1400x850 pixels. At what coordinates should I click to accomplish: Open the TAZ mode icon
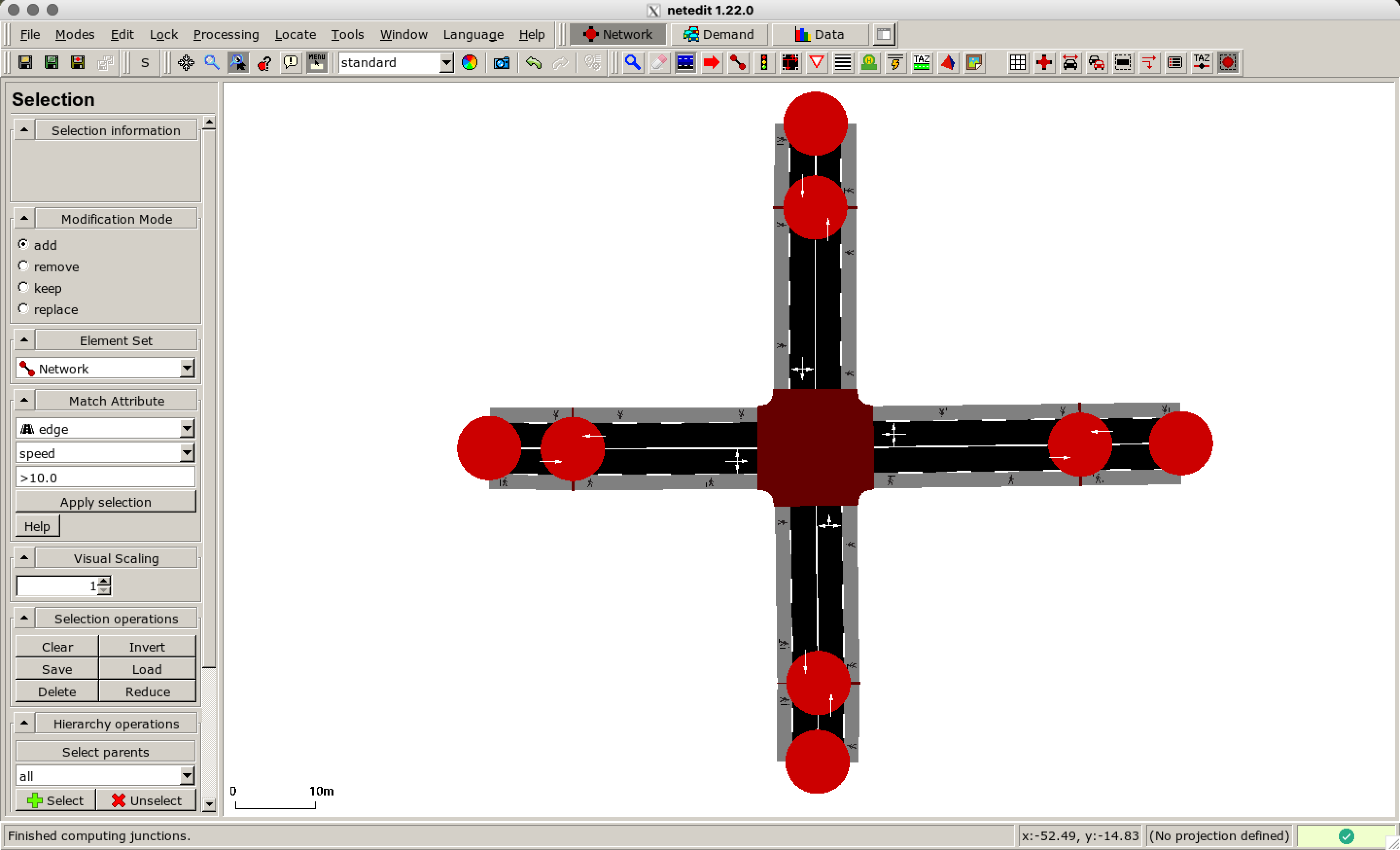pos(921,63)
